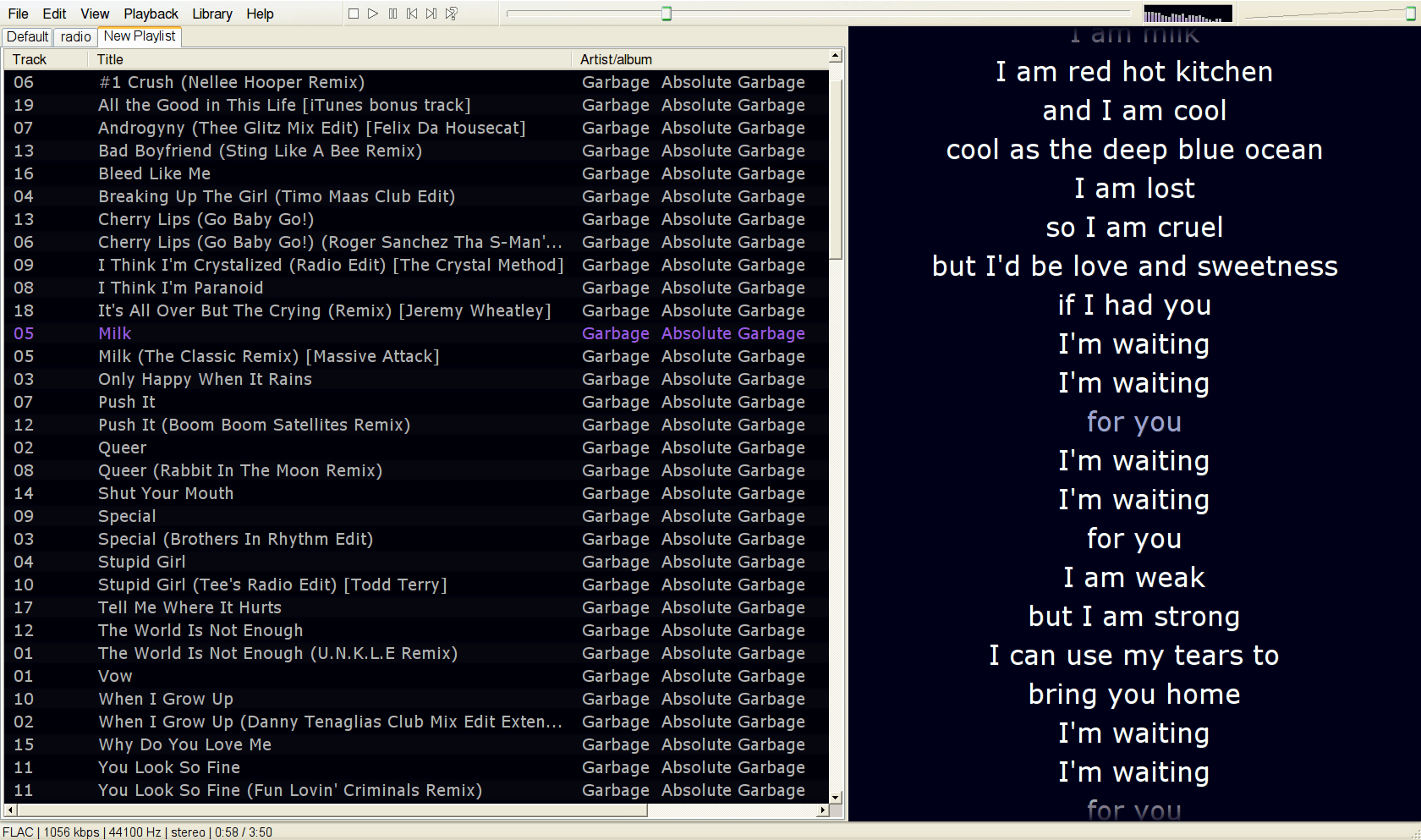The width and height of the screenshot is (1421, 840).
Task: Open the View menu
Action: [95, 14]
